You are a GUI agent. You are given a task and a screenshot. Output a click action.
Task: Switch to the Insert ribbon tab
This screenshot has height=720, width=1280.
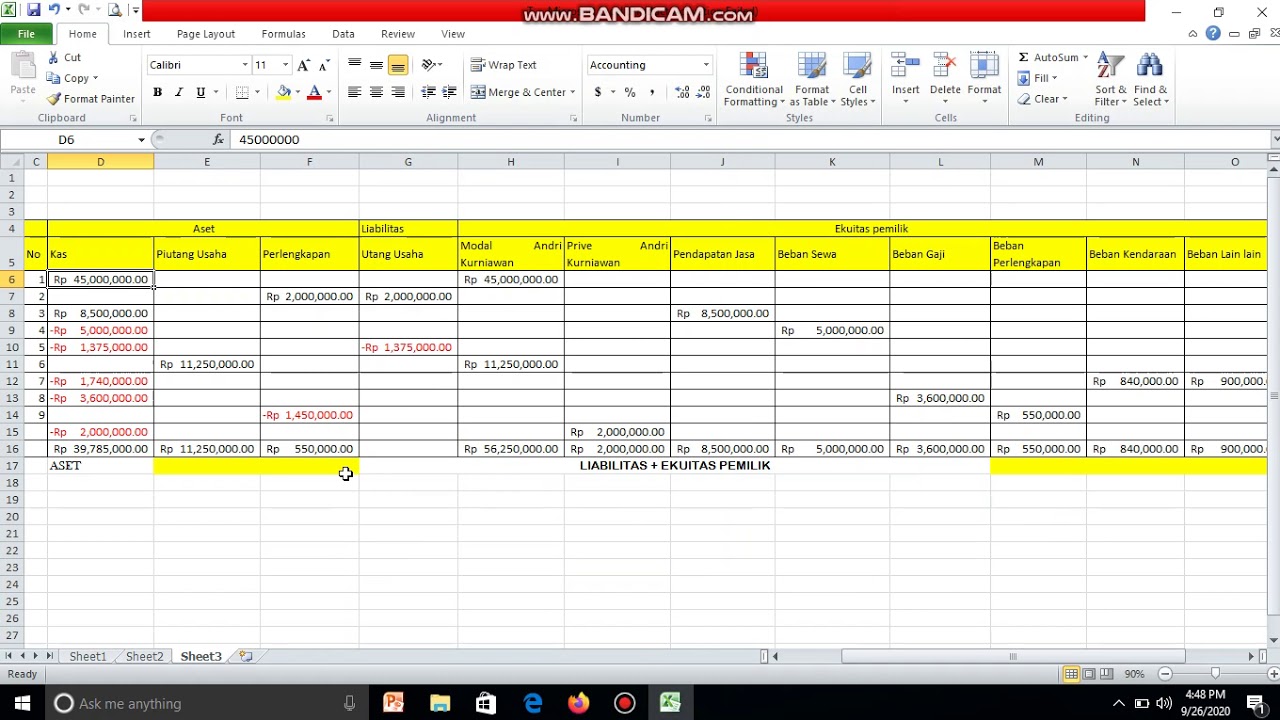click(x=137, y=34)
